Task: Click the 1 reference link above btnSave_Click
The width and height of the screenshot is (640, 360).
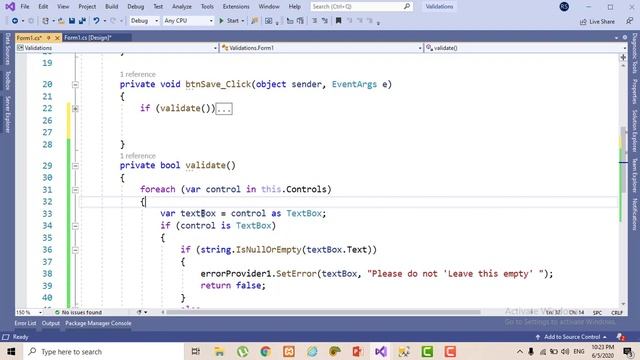Action: (x=138, y=74)
